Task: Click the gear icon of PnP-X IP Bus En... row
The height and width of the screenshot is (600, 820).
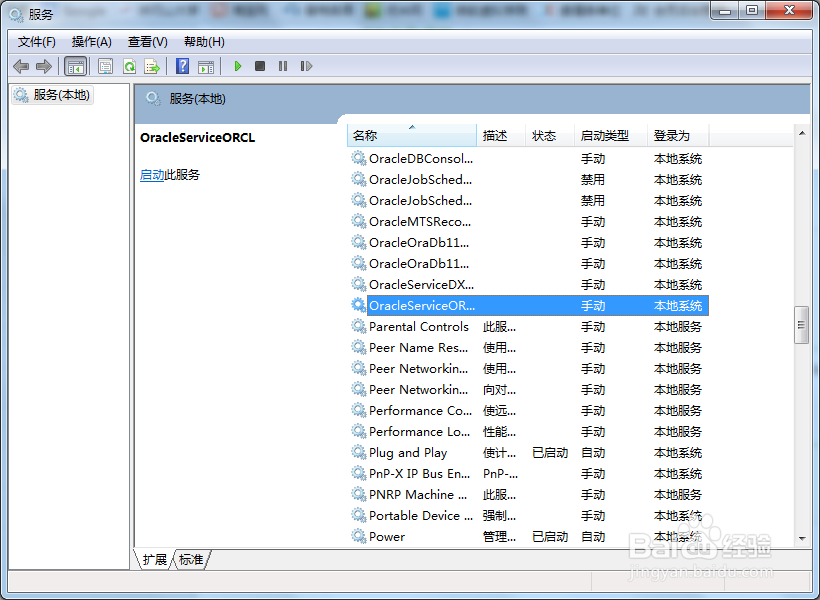Action: (358, 473)
